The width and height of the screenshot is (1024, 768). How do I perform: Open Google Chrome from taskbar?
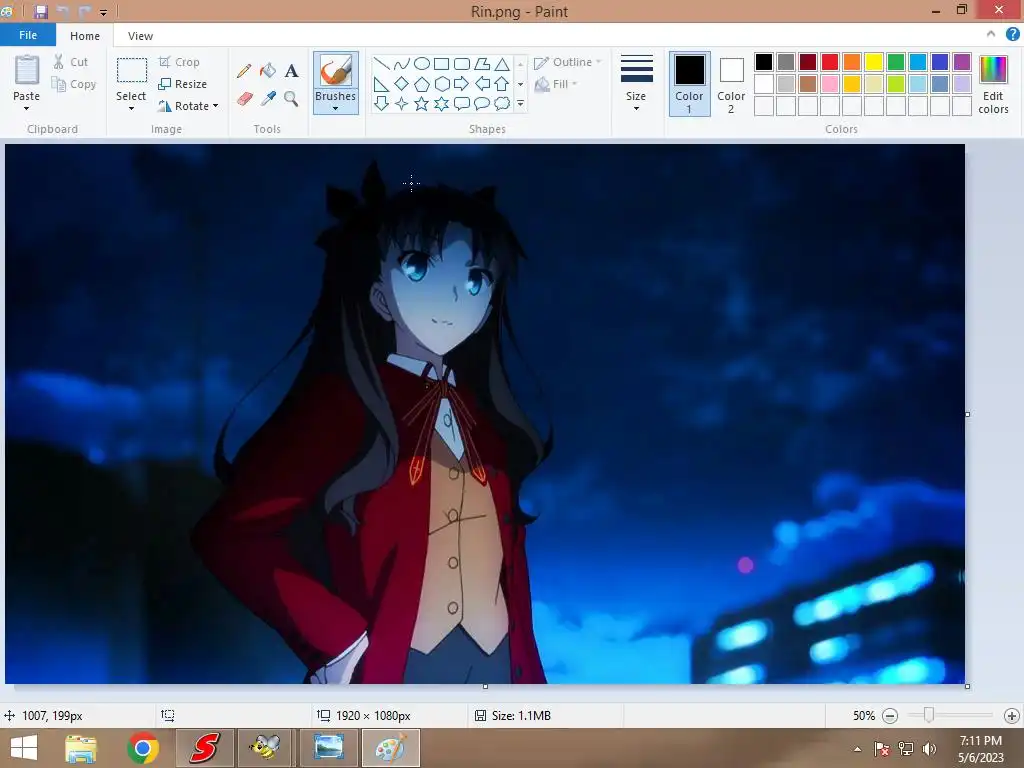click(x=143, y=748)
